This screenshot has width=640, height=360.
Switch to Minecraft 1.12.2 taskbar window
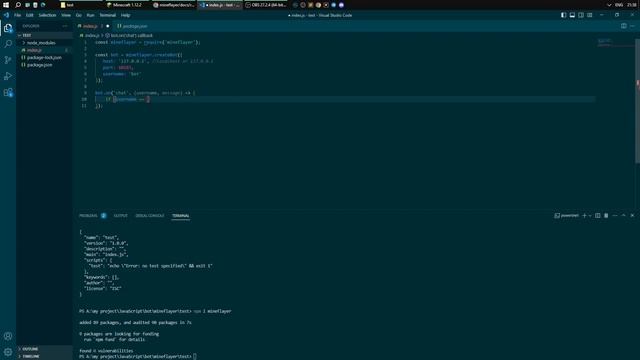pyautogui.click(x=127, y=5)
